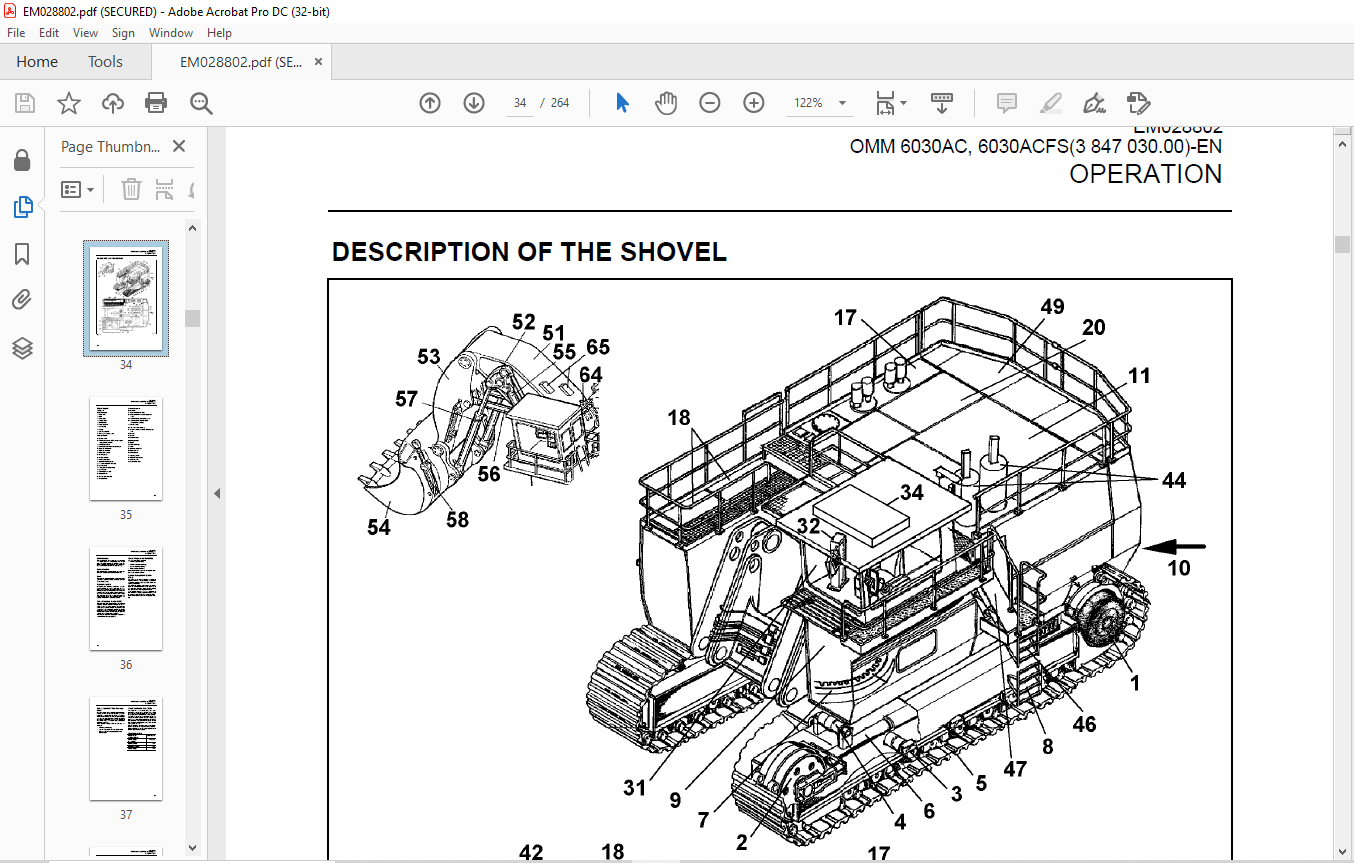Toggle Page Thumbnails sidebar icon

pos(22,207)
